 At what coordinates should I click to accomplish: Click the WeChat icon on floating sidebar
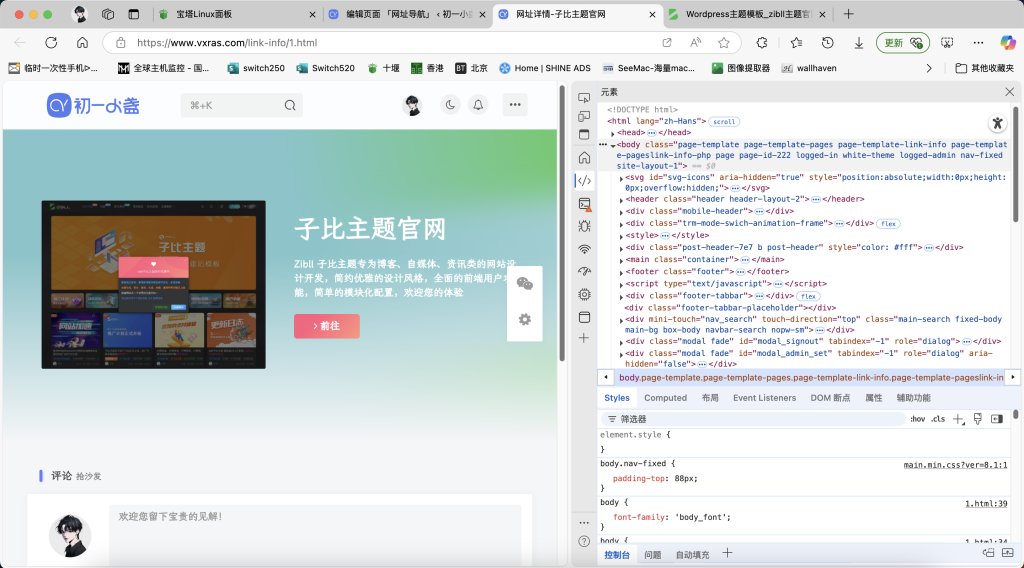[524, 284]
